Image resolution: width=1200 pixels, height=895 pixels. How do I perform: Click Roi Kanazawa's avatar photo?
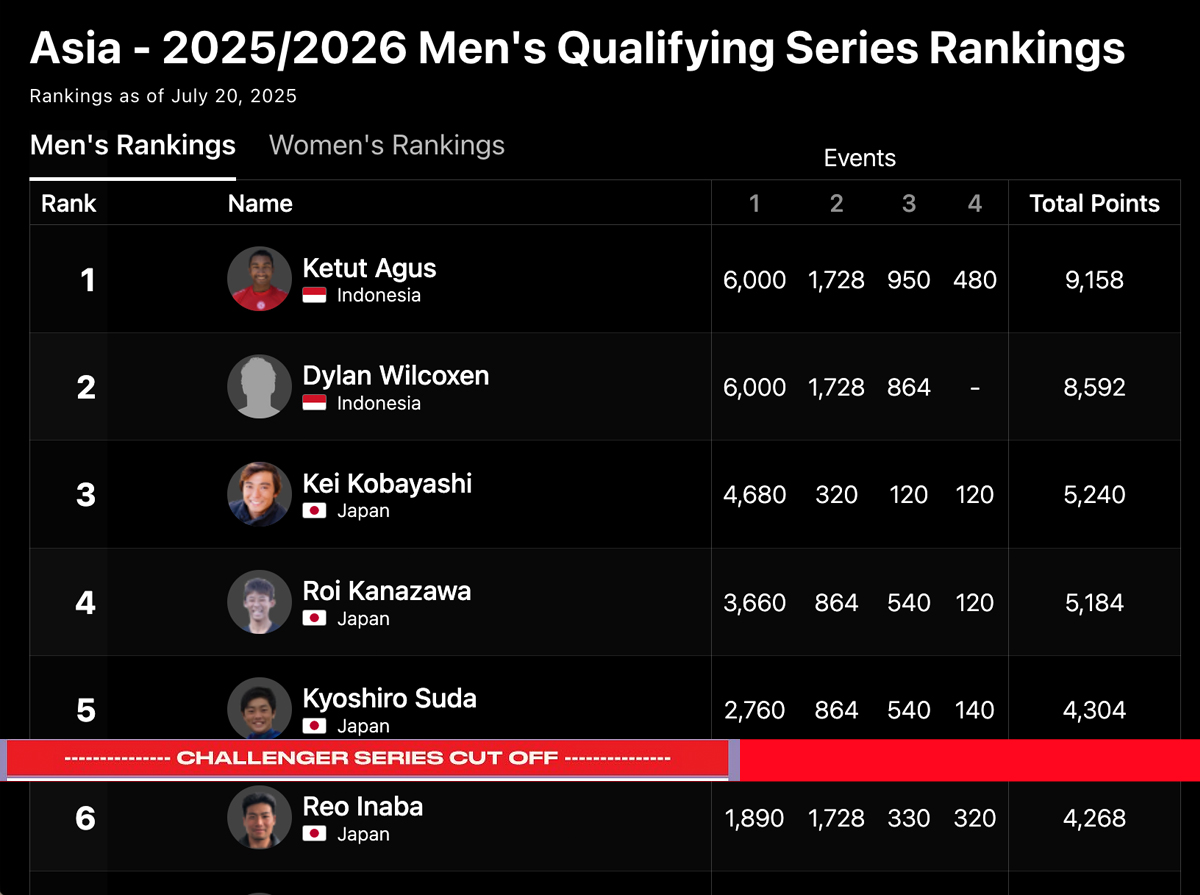pyautogui.click(x=259, y=602)
